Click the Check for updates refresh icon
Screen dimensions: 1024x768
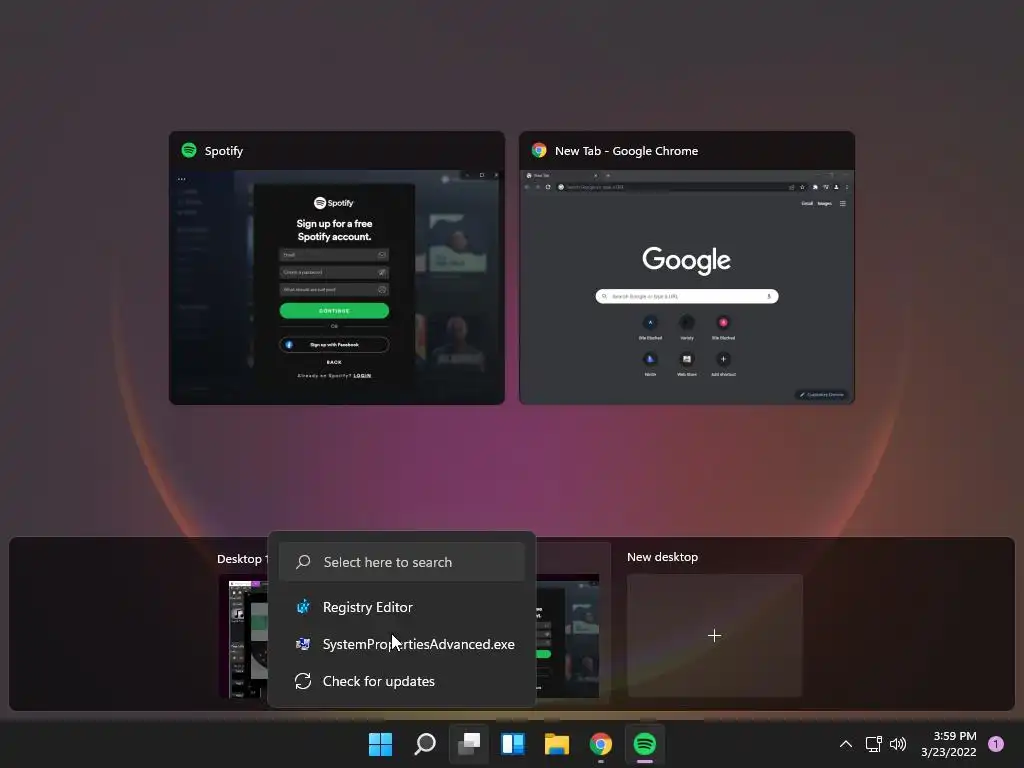click(x=303, y=681)
